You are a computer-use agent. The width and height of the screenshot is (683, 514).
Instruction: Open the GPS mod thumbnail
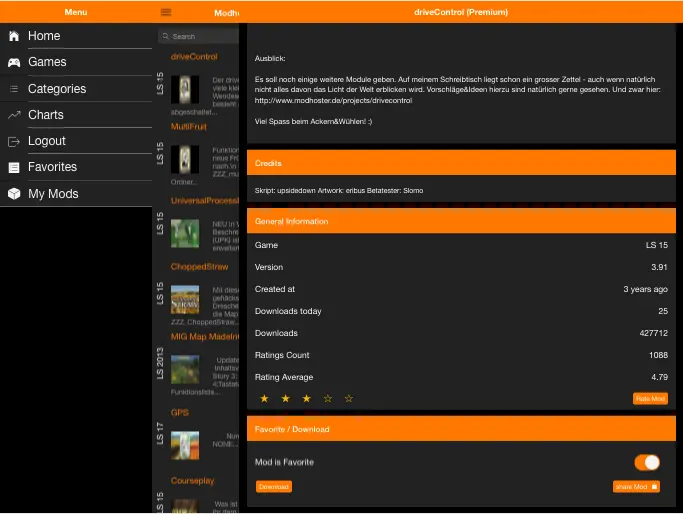point(184,444)
